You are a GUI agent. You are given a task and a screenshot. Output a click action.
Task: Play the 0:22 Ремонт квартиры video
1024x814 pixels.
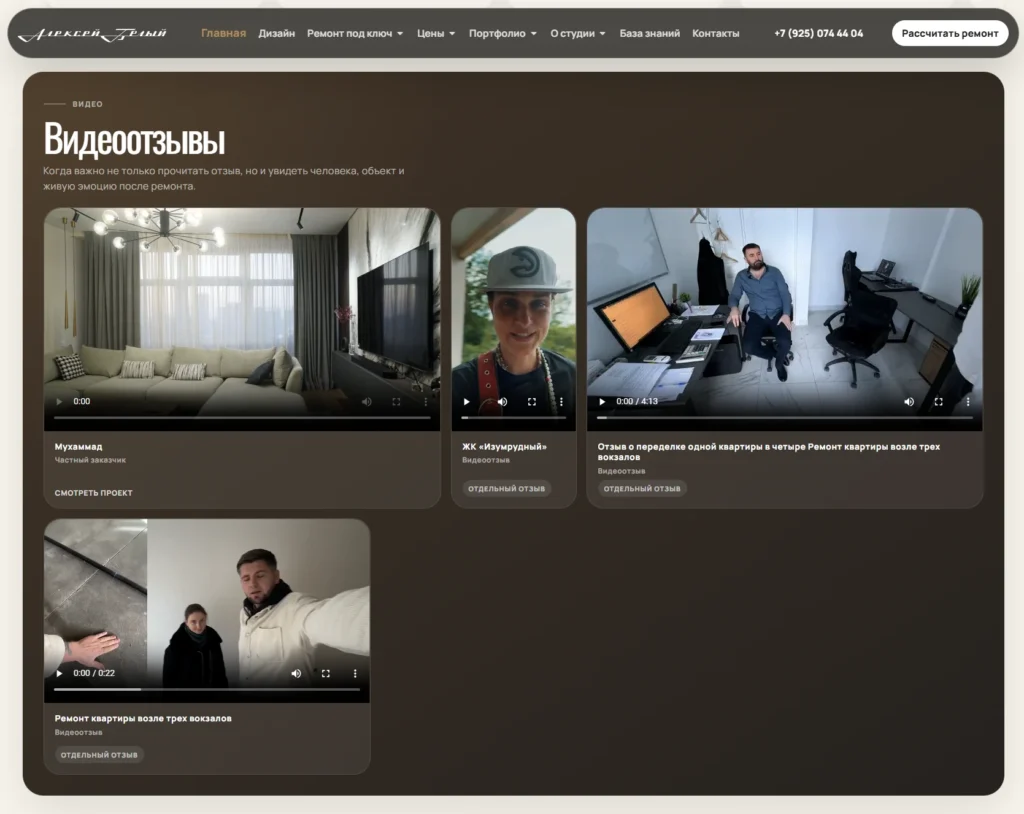tap(59, 674)
